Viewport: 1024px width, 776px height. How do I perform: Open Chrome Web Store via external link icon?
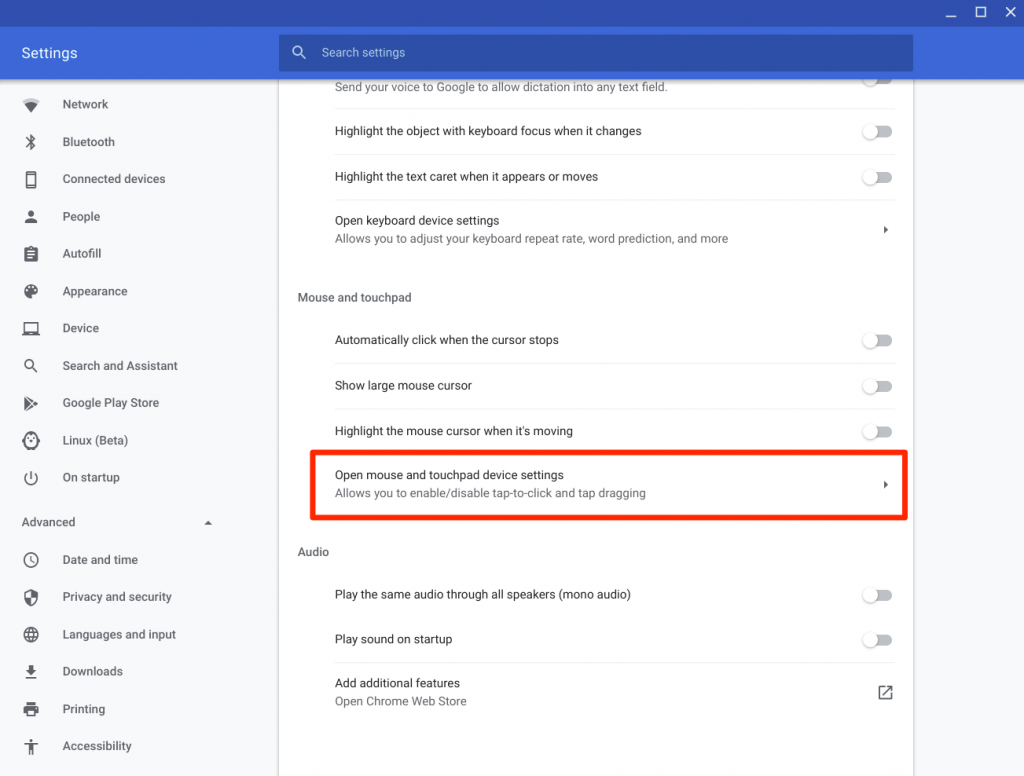pos(884,691)
